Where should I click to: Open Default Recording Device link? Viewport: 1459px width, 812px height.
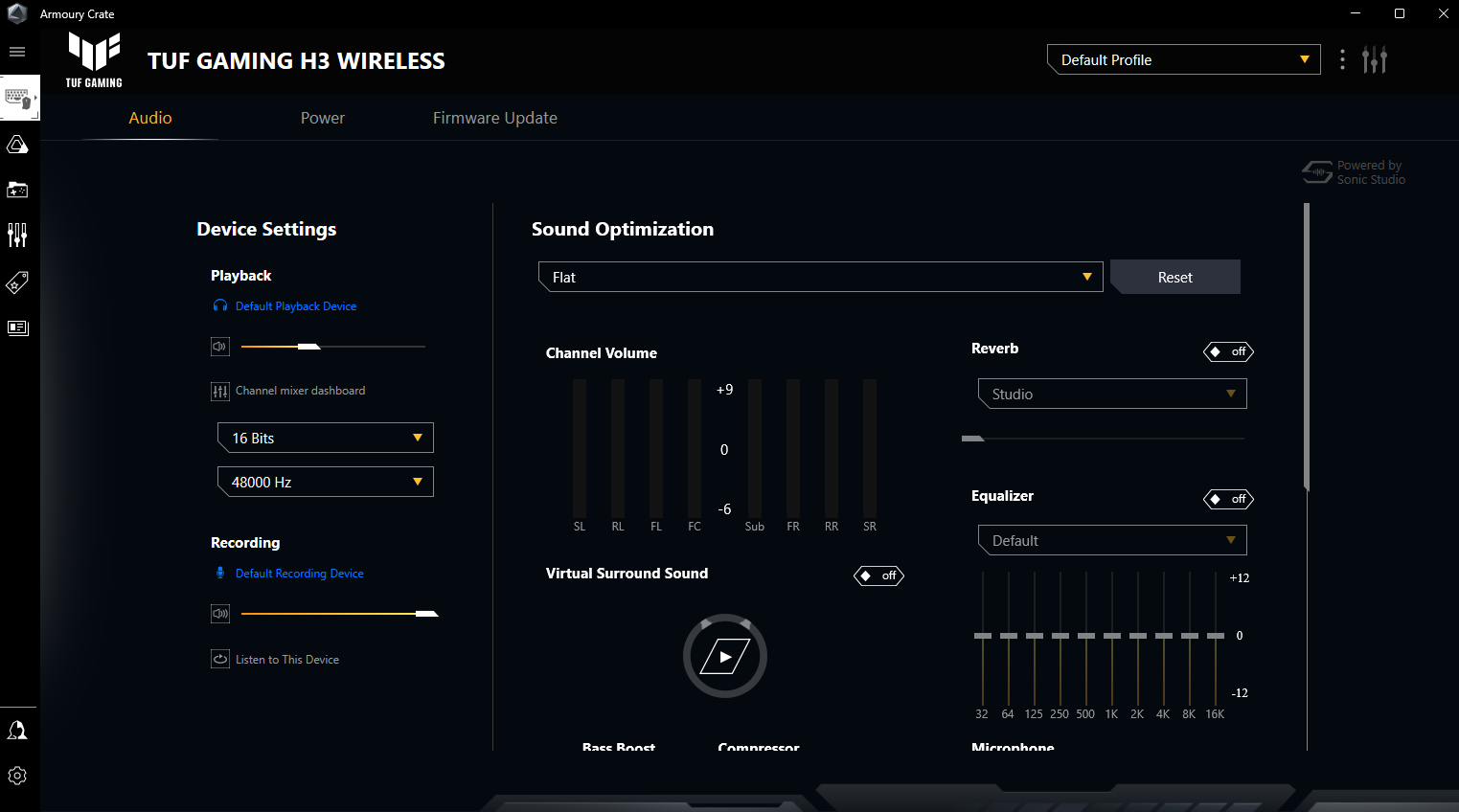point(300,574)
